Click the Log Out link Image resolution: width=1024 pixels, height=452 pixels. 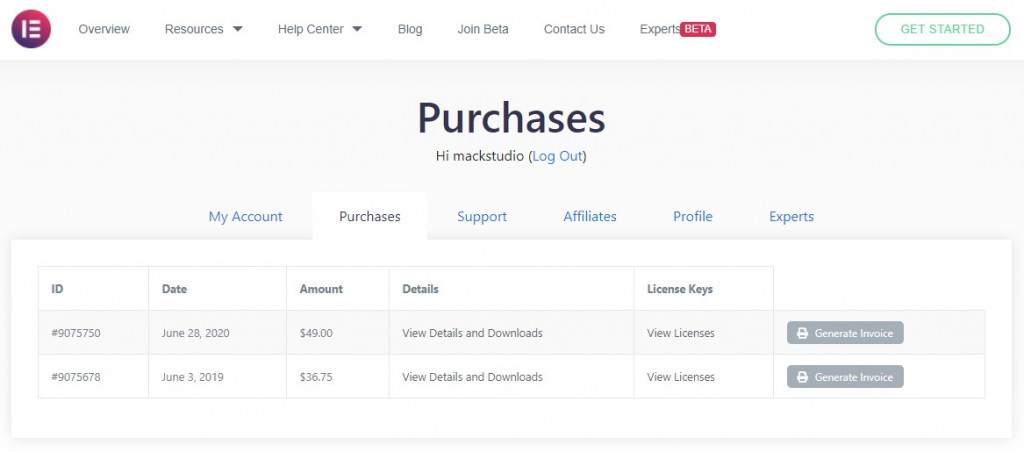[557, 156]
